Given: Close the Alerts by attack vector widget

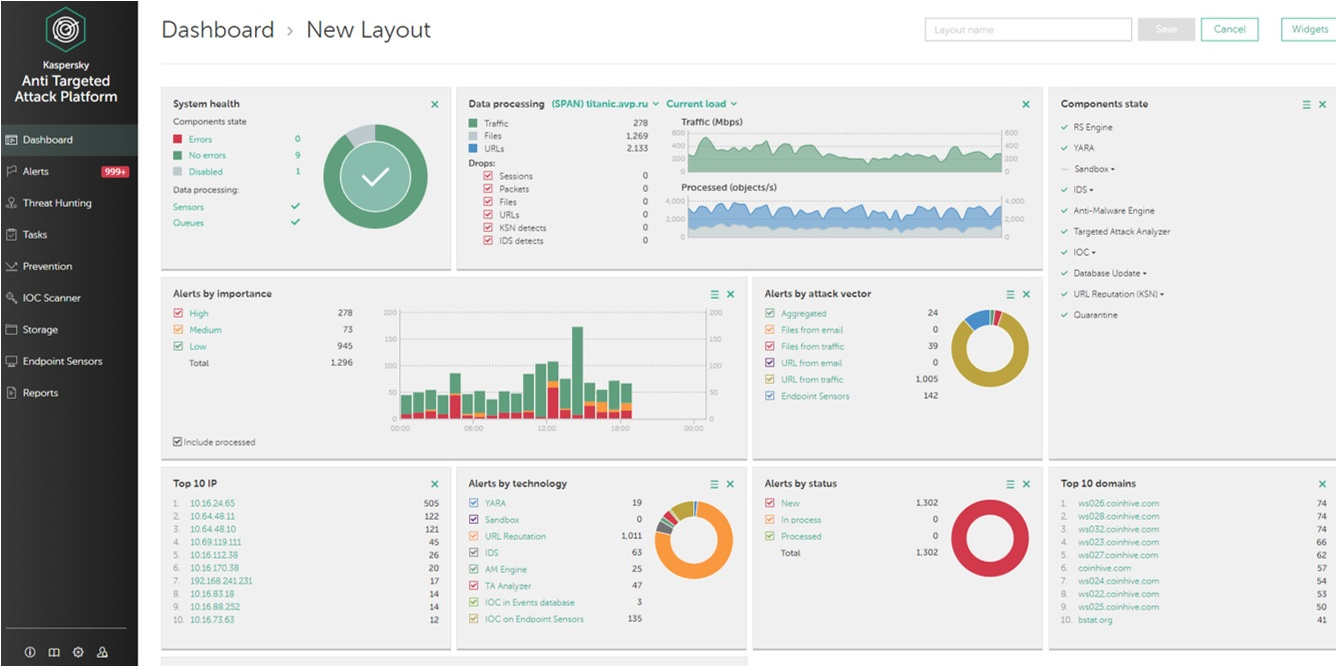Looking at the screenshot, I should (1026, 294).
